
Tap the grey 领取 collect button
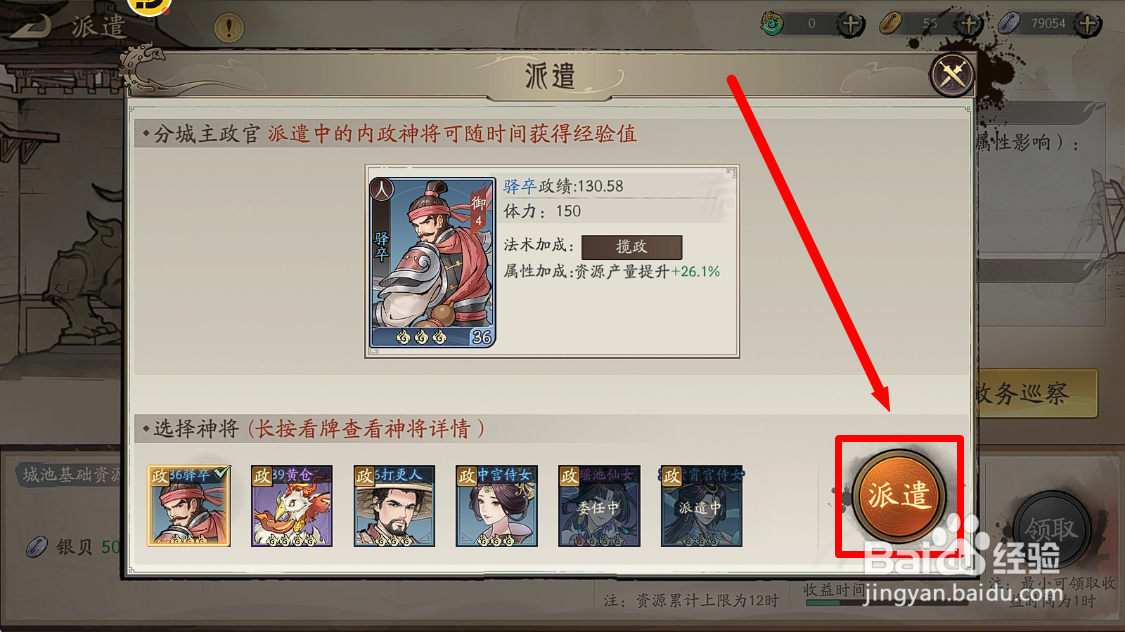coord(1051,529)
